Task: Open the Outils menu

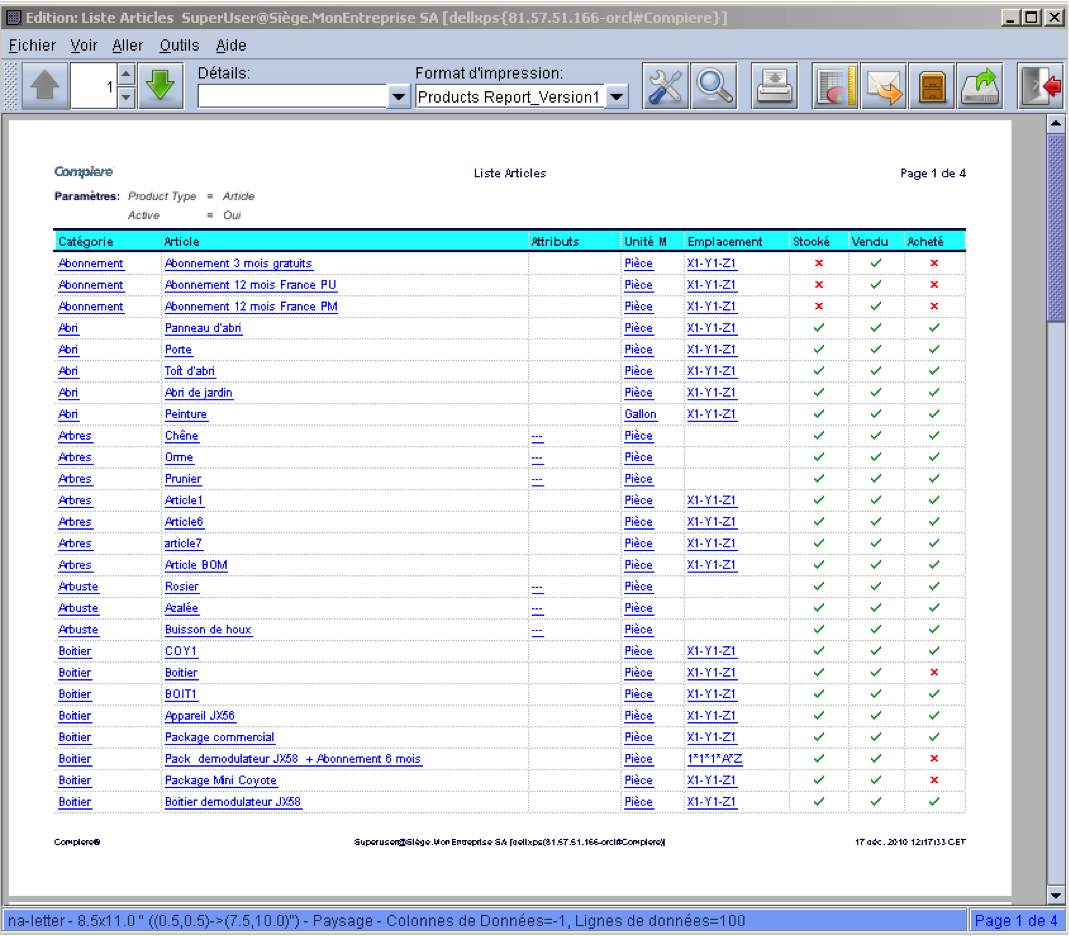Action: pyautogui.click(x=179, y=46)
